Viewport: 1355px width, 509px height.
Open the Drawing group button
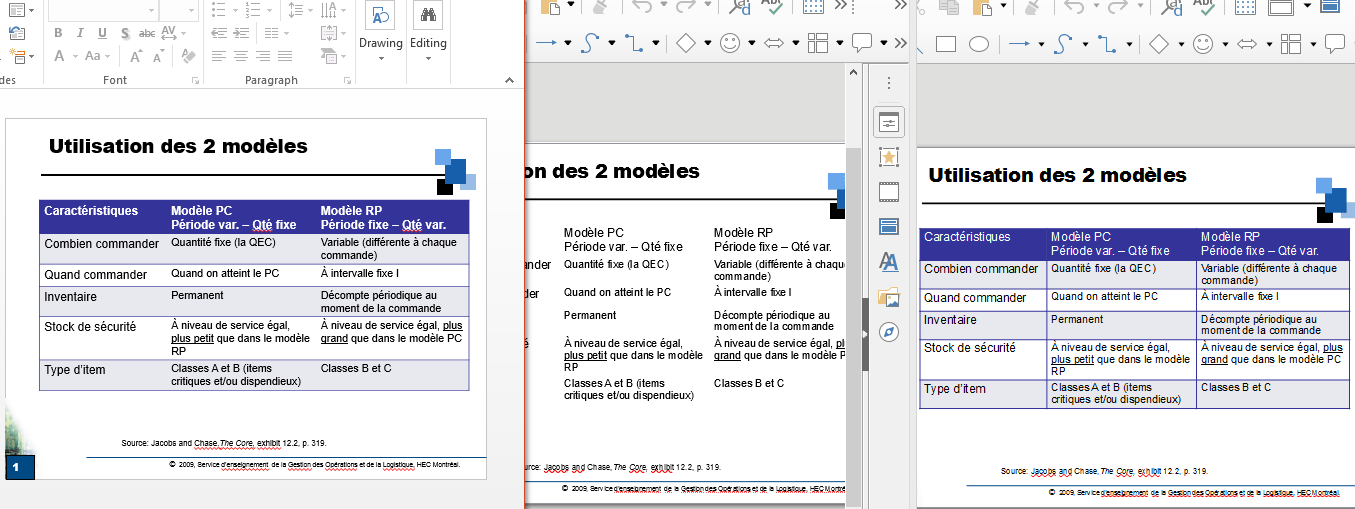[x=381, y=30]
